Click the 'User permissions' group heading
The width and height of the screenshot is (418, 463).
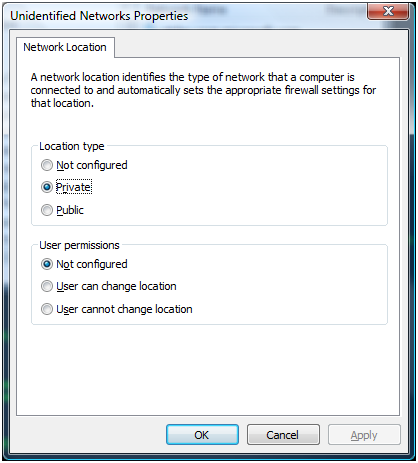[79, 245]
